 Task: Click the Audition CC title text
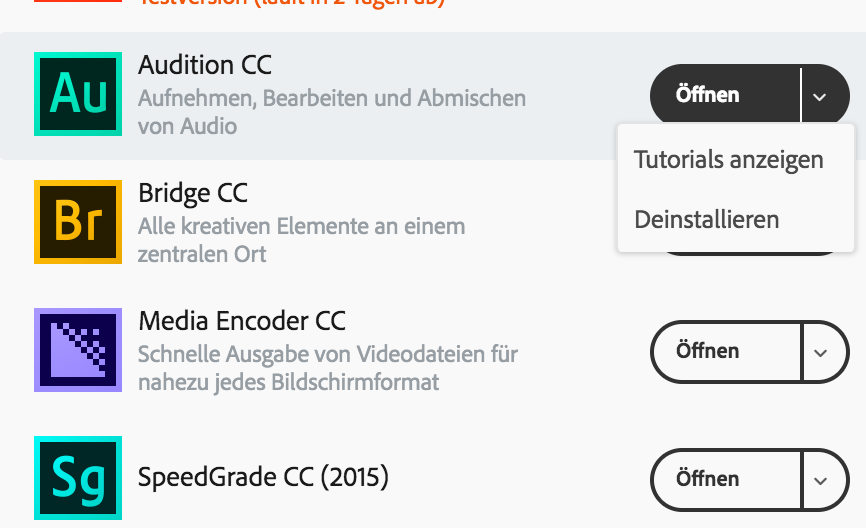[x=205, y=65]
